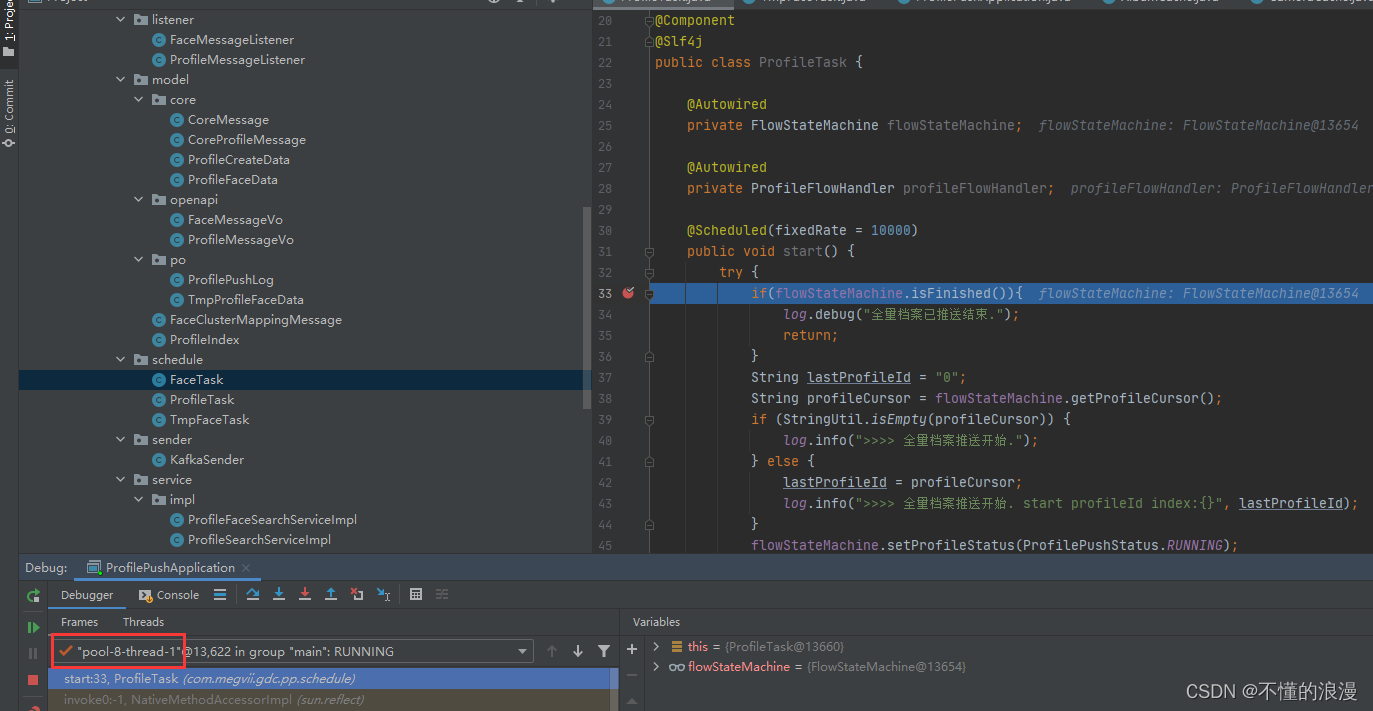
Task: Pause the running program
Action: 33,653
